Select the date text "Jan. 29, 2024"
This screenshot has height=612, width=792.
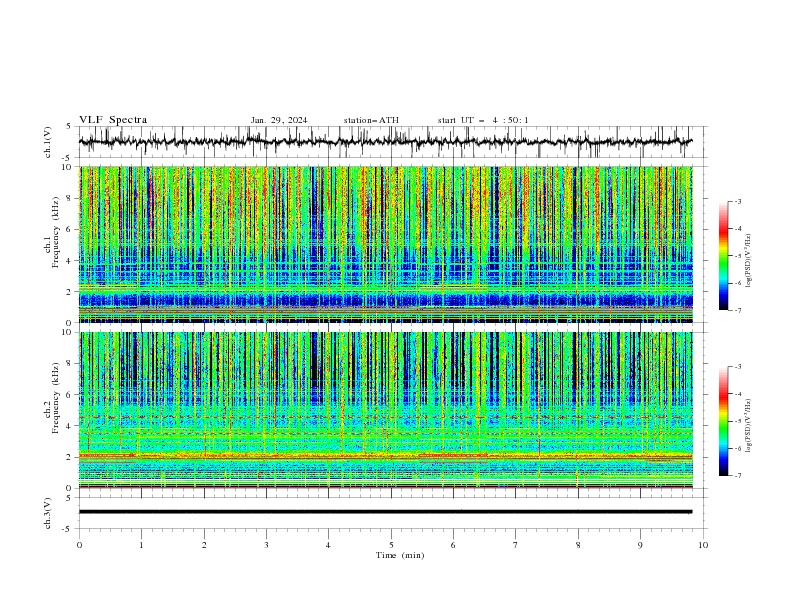coord(279,120)
